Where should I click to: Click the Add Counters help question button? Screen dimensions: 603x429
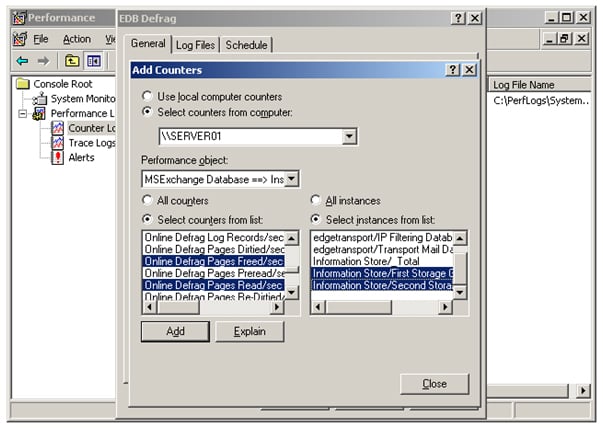point(453,70)
